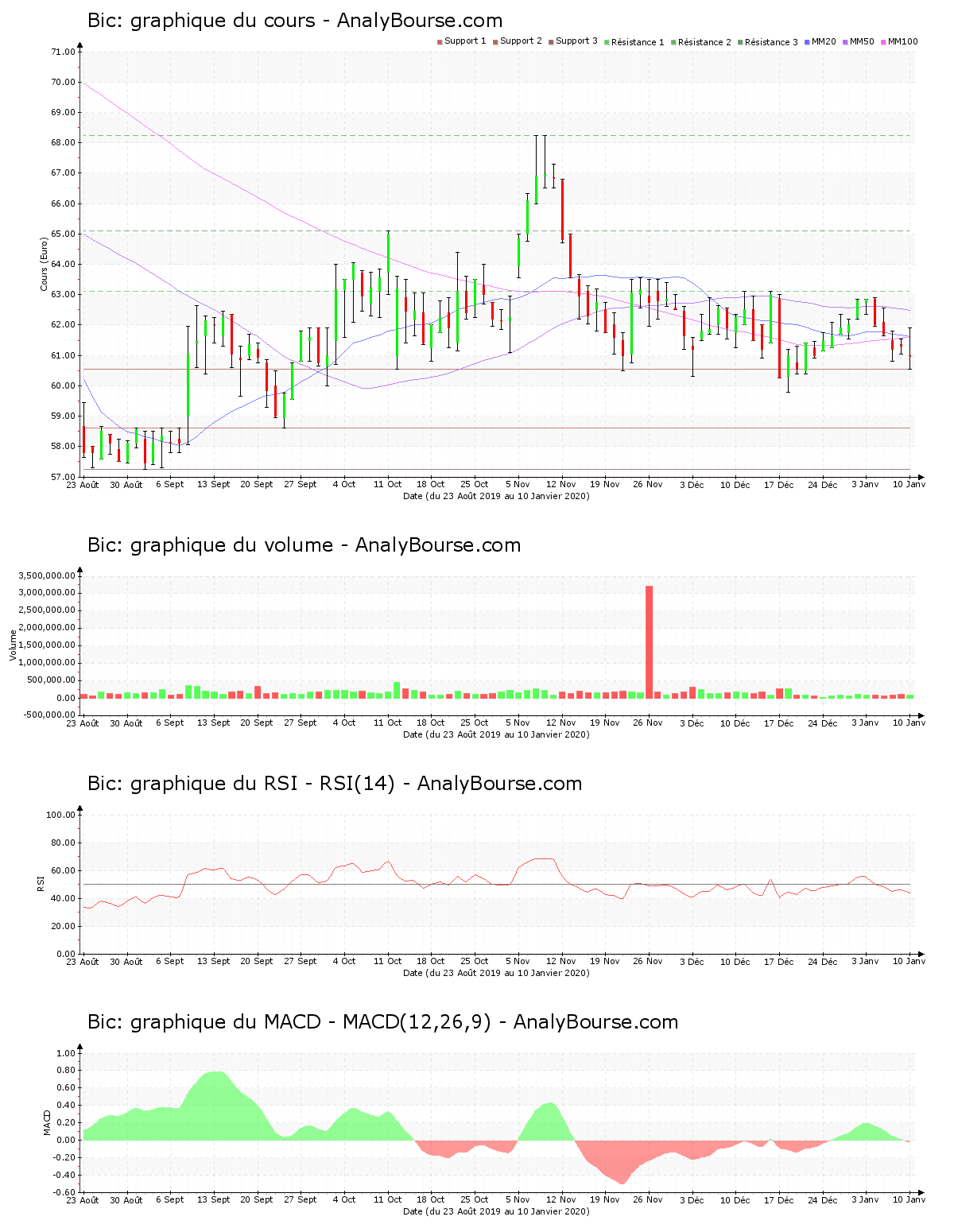The image size is (954, 1232).
Task: Click '3 Janv' date on MACD chart axis
Action: [x=866, y=1199]
